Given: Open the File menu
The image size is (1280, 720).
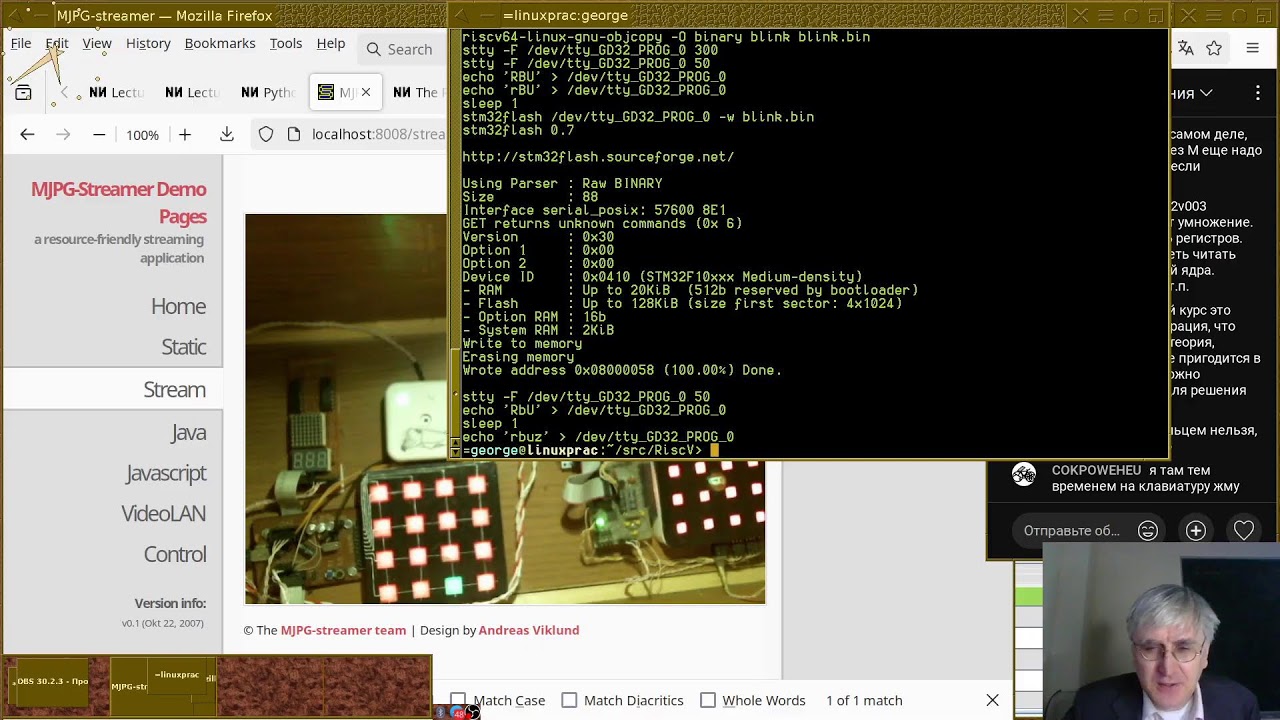Looking at the screenshot, I should click(21, 44).
